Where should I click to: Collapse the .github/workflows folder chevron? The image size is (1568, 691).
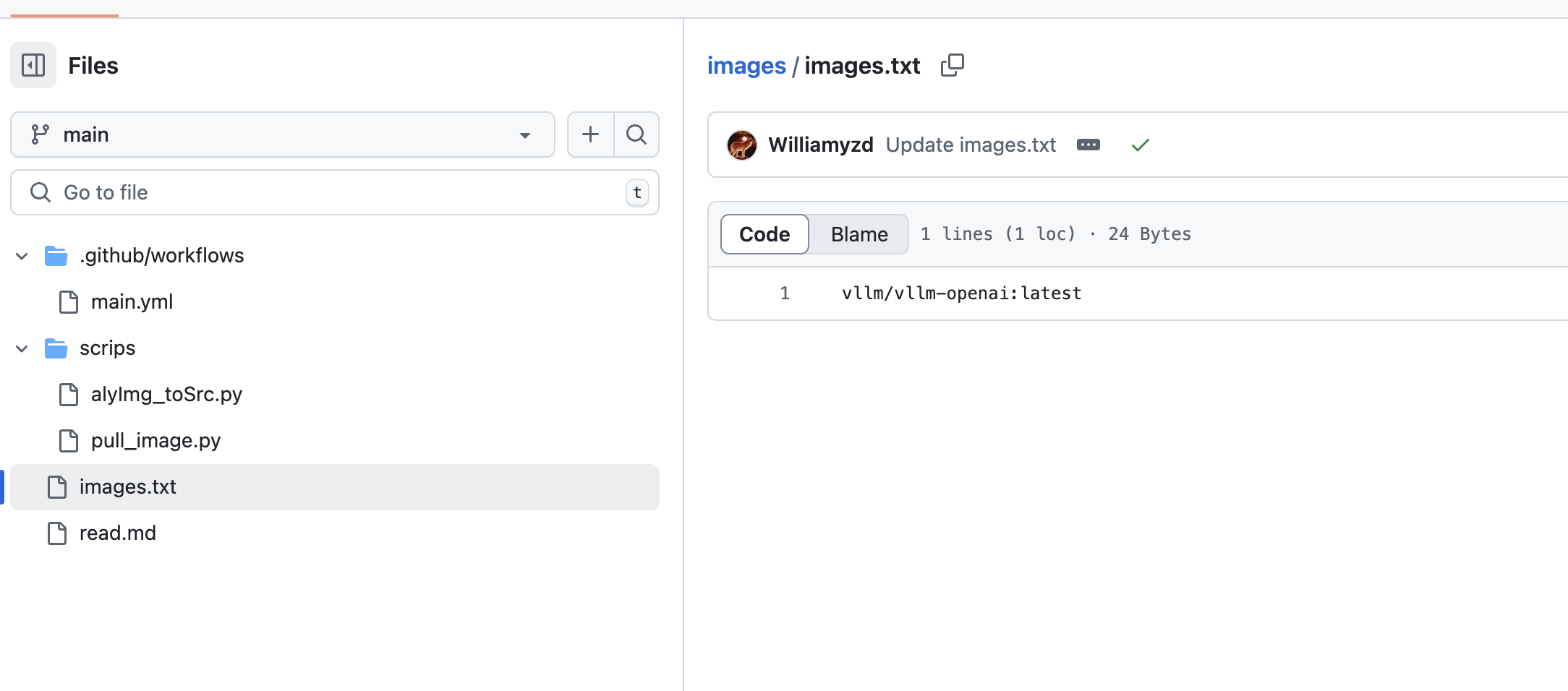[x=22, y=256]
